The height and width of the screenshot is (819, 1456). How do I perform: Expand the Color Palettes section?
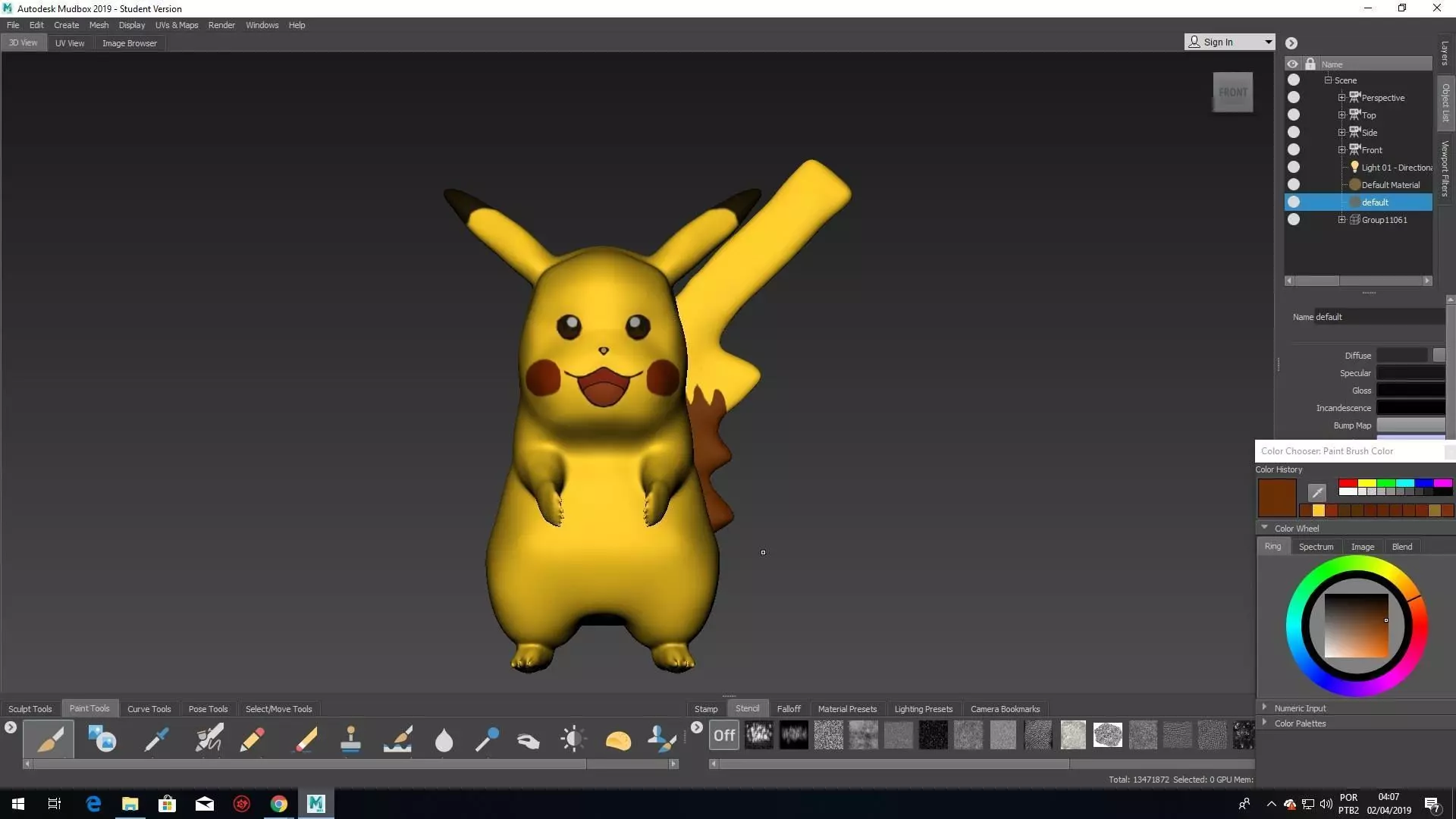[x=1264, y=723]
